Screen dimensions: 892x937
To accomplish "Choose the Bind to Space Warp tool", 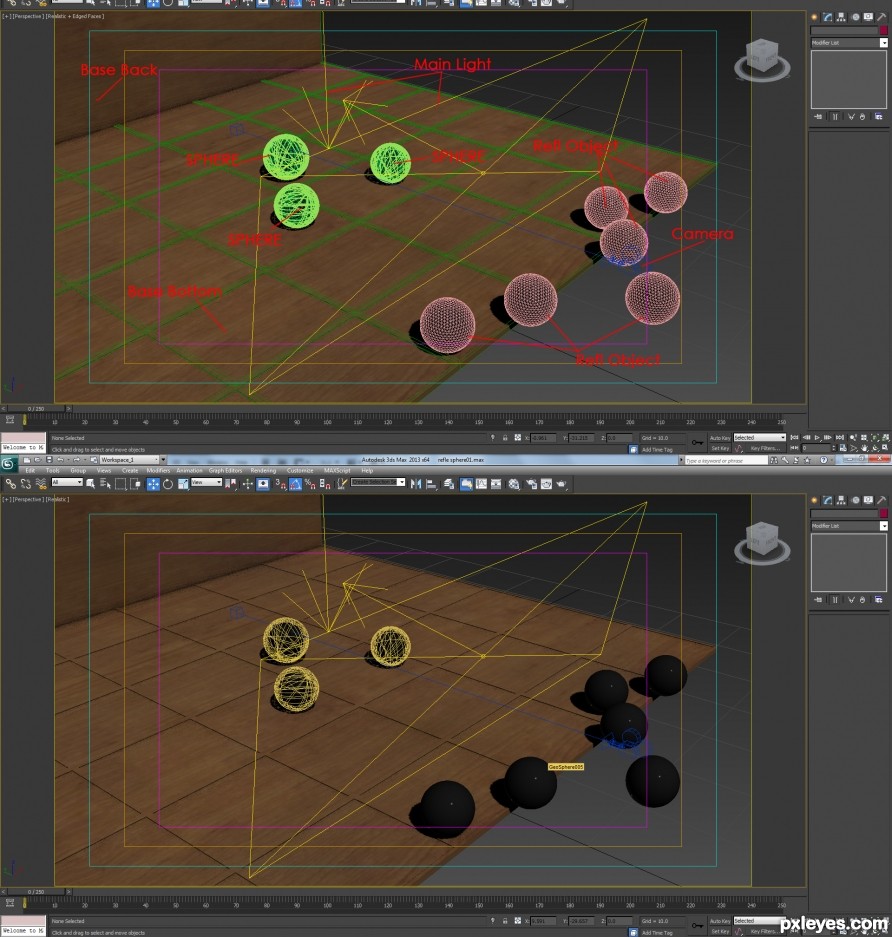I will coord(41,483).
